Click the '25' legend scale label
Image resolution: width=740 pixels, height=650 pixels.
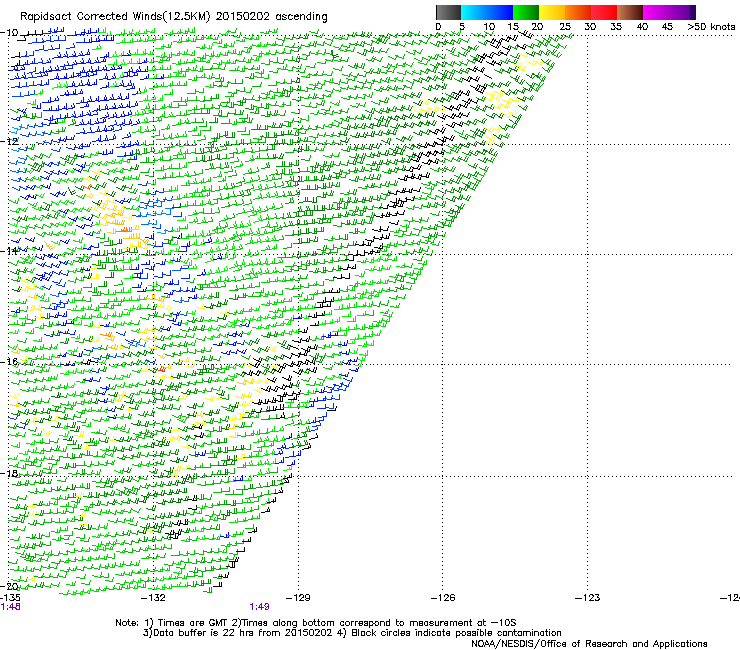[565, 27]
